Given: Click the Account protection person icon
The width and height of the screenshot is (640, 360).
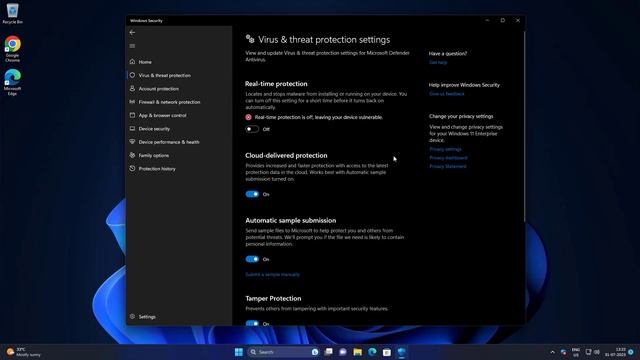Looking at the screenshot, I should click(132, 89).
